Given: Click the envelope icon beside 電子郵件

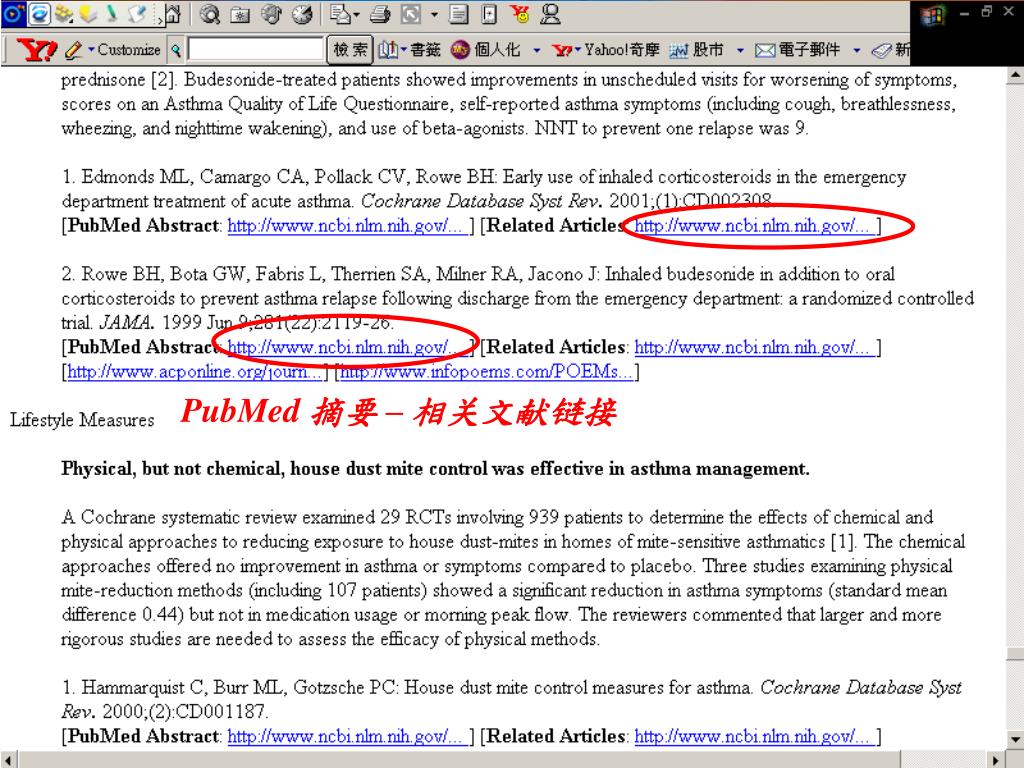Looking at the screenshot, I should [x=765, y=50].
